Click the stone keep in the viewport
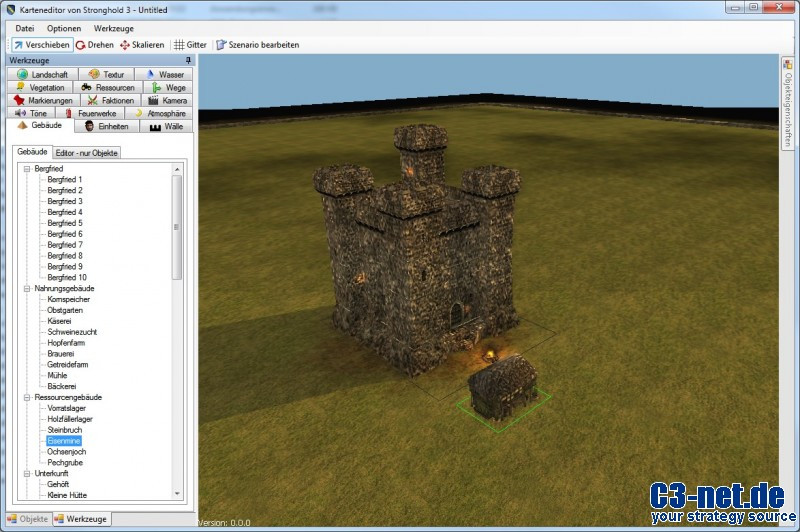The image size is (800, 532). (x=418, y=250)
